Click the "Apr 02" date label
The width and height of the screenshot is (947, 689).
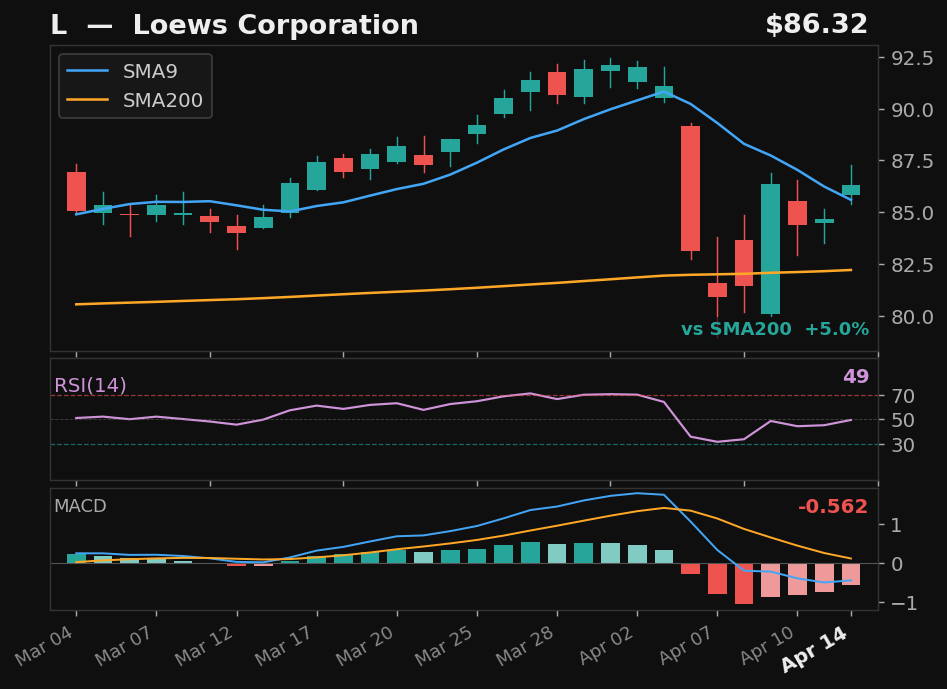coord(606,646)
